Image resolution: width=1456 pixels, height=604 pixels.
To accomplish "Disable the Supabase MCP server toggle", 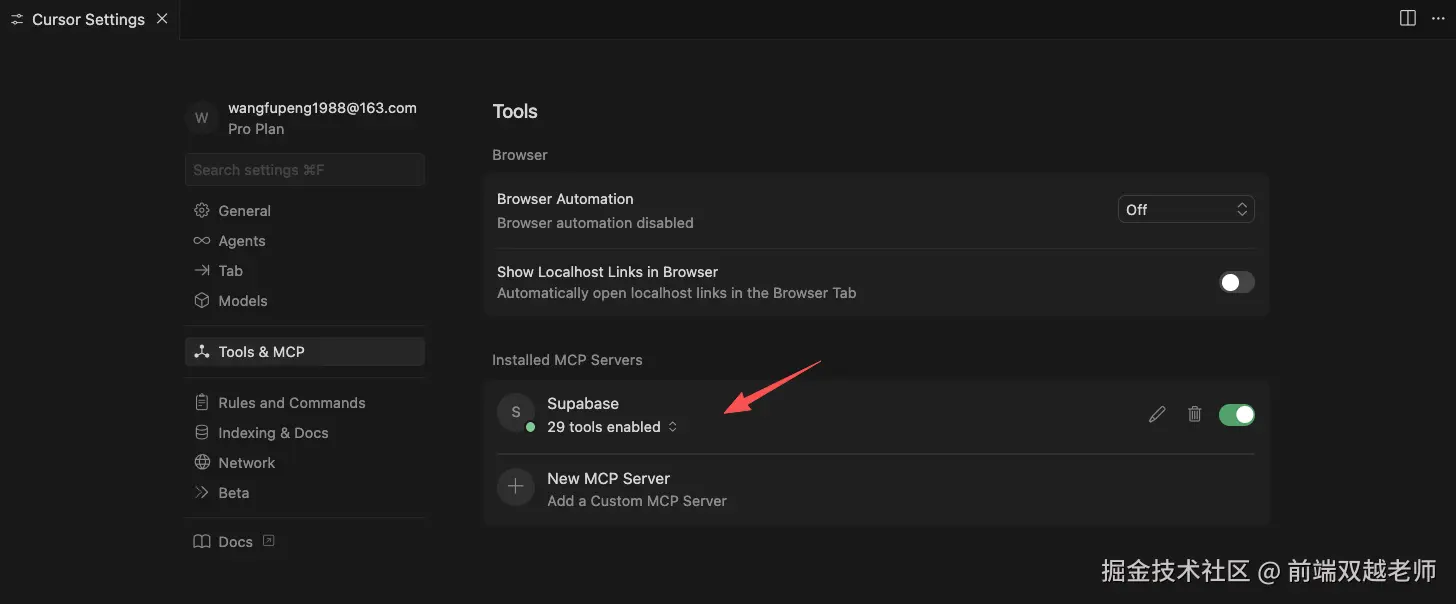I will (1236, 414).
